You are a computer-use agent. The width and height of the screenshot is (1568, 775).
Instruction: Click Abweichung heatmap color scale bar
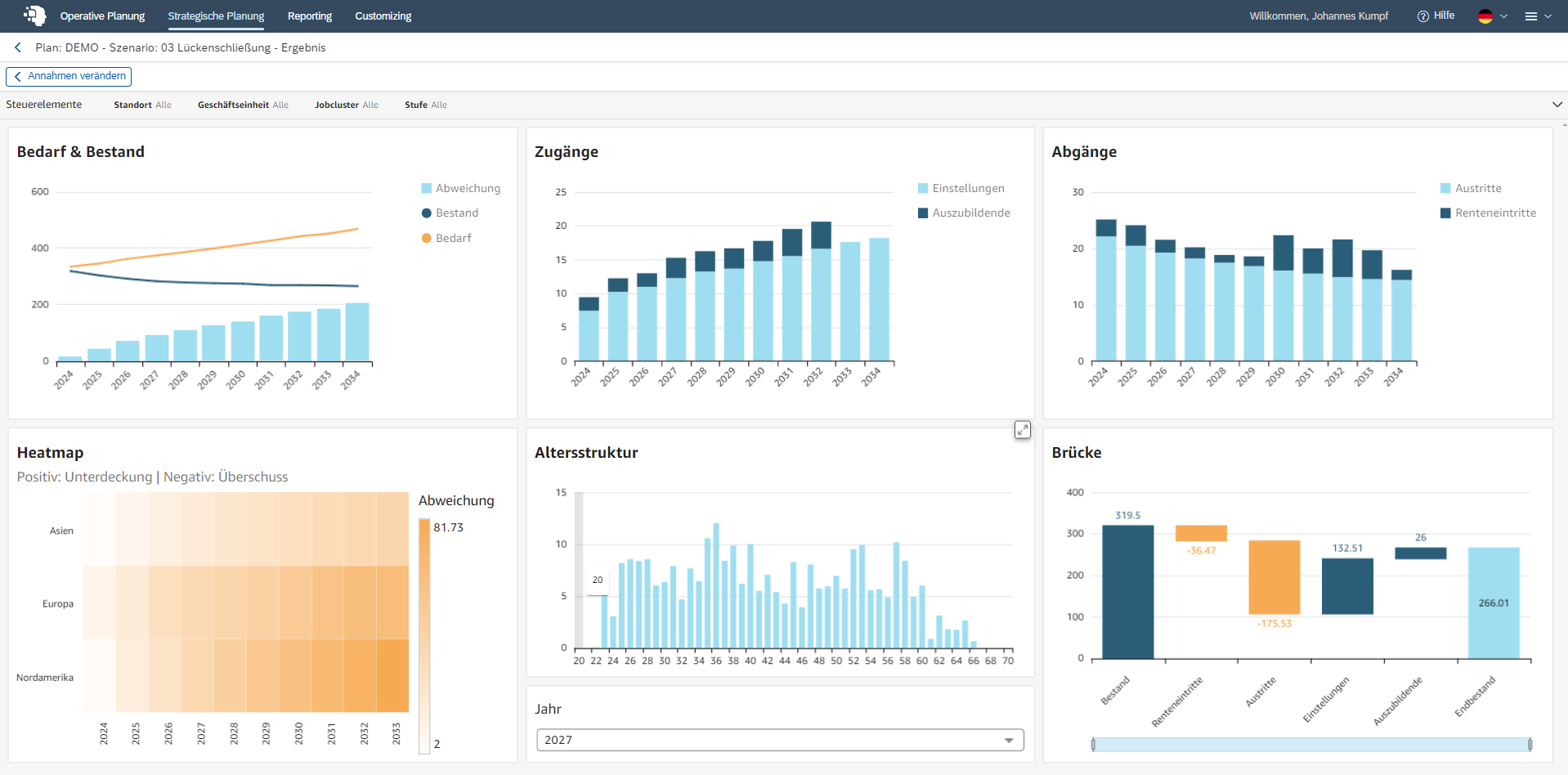(x=424, y=636)
